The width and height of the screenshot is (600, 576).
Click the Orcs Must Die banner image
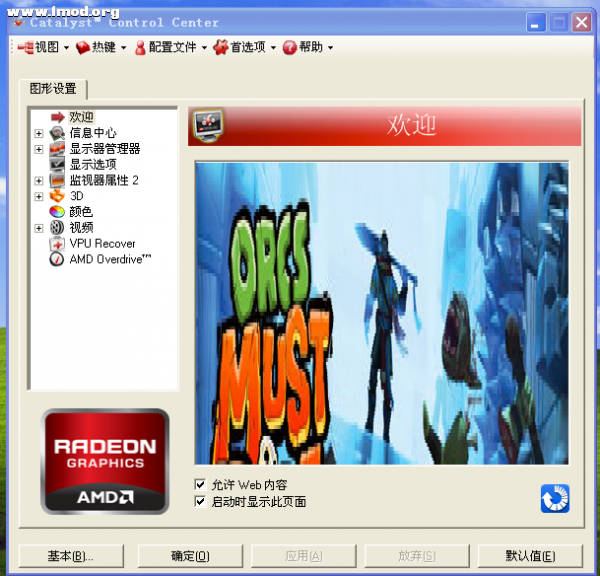coord(382,313)
